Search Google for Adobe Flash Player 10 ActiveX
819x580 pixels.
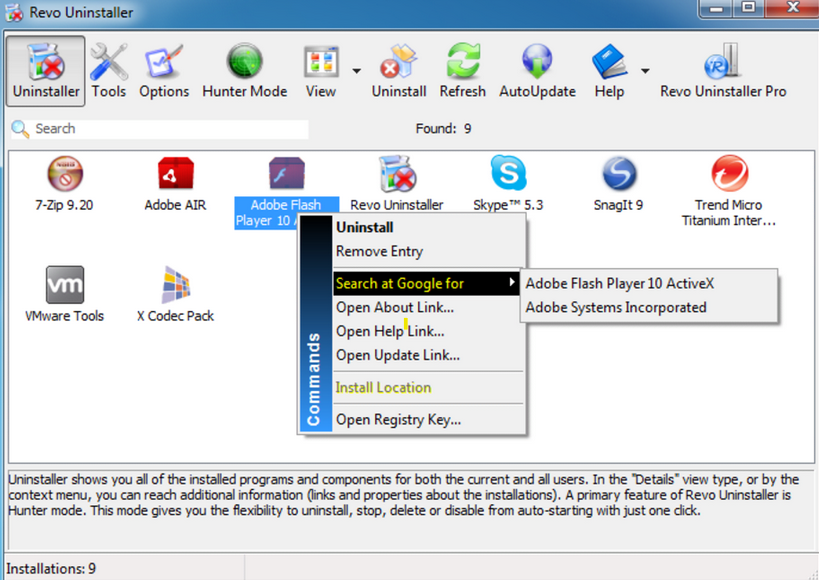649,283
